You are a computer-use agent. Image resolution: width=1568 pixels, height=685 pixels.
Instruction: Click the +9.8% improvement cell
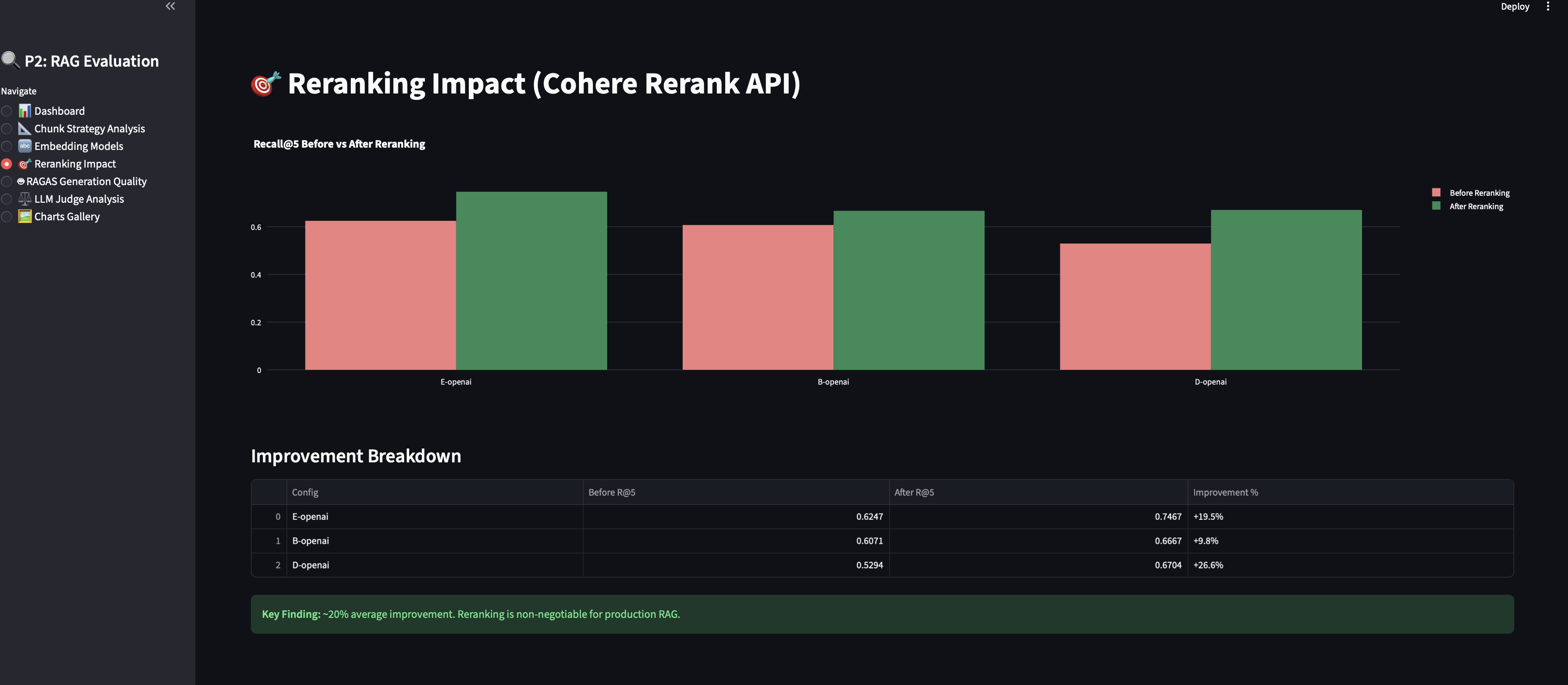(1350, 541)
